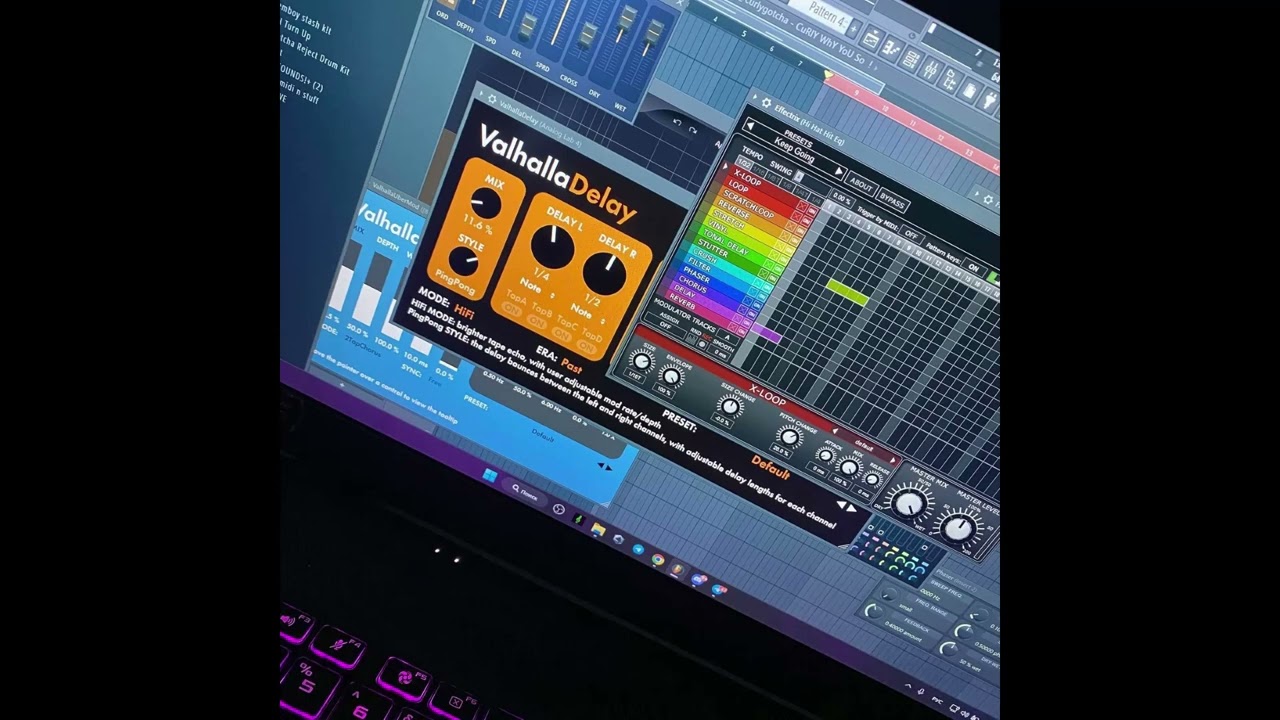Open the ValhallaDelay plugin settings gear

click(492, 98)
